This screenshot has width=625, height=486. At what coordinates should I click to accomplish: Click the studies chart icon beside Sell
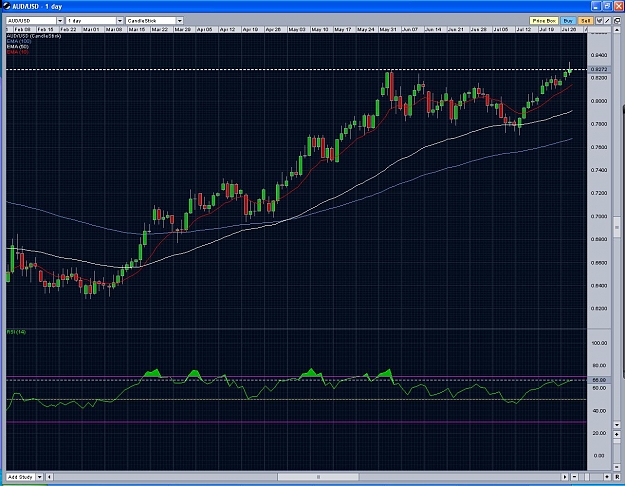point(599,21)
